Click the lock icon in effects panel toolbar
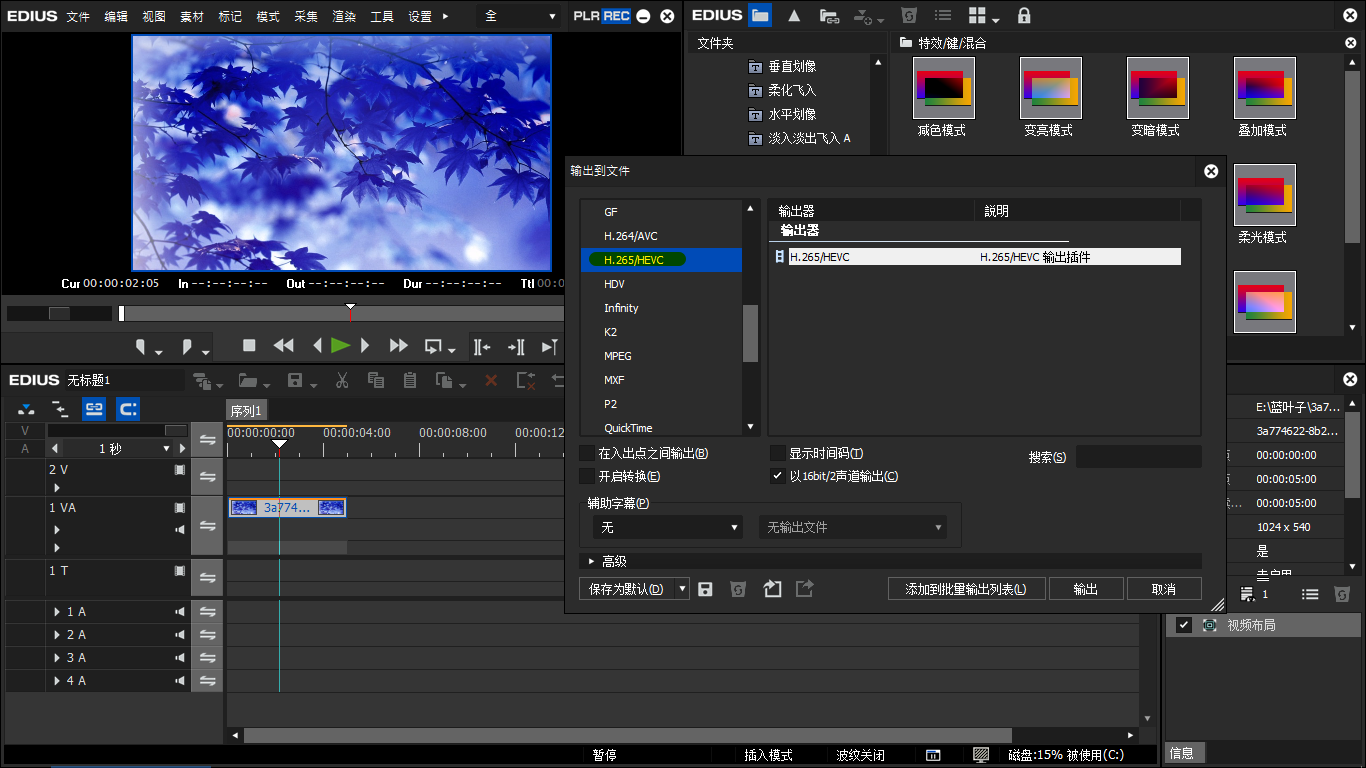 (x=1024, y=15)
